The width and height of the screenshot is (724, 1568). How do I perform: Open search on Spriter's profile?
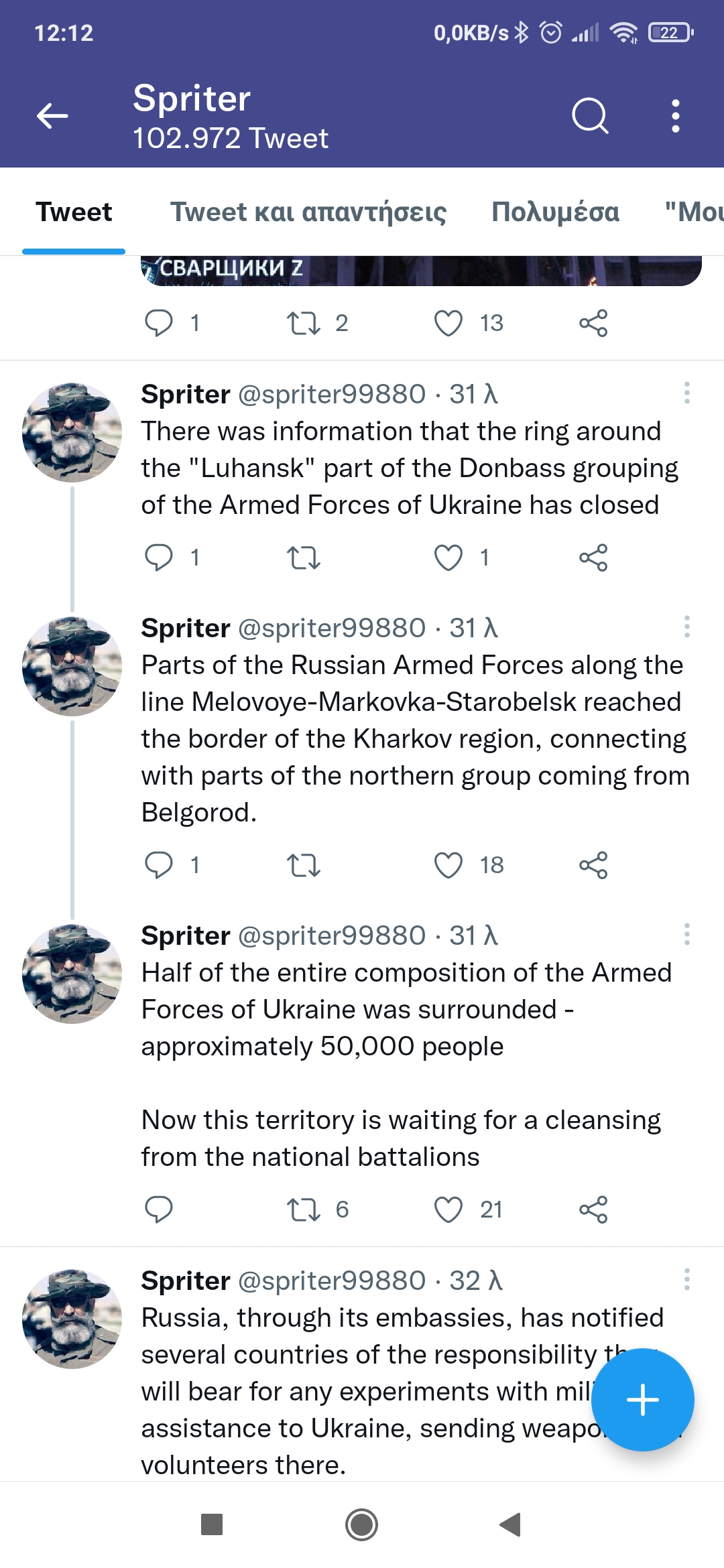589,116
